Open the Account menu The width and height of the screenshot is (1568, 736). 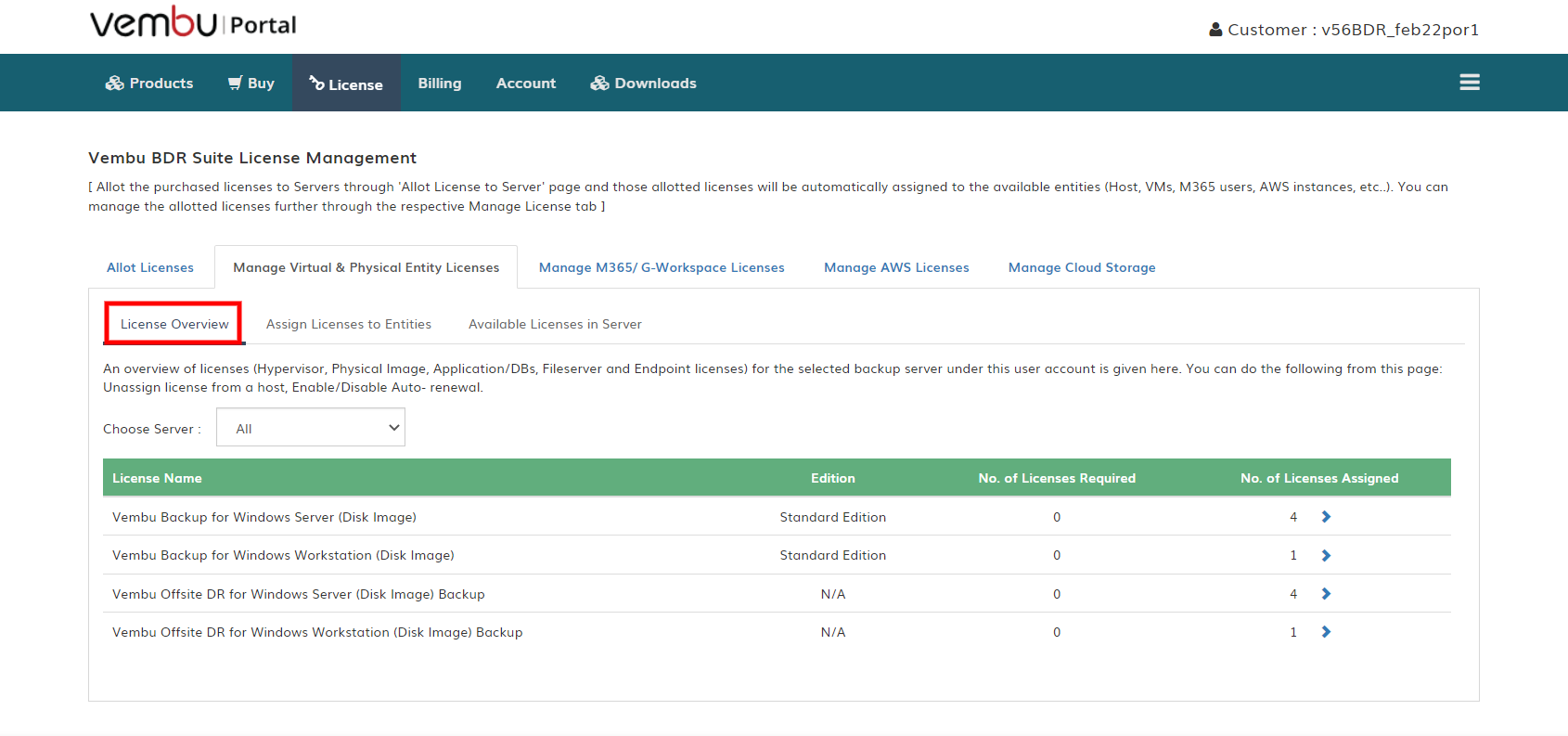pyautogui.click(x=526, y=83)
